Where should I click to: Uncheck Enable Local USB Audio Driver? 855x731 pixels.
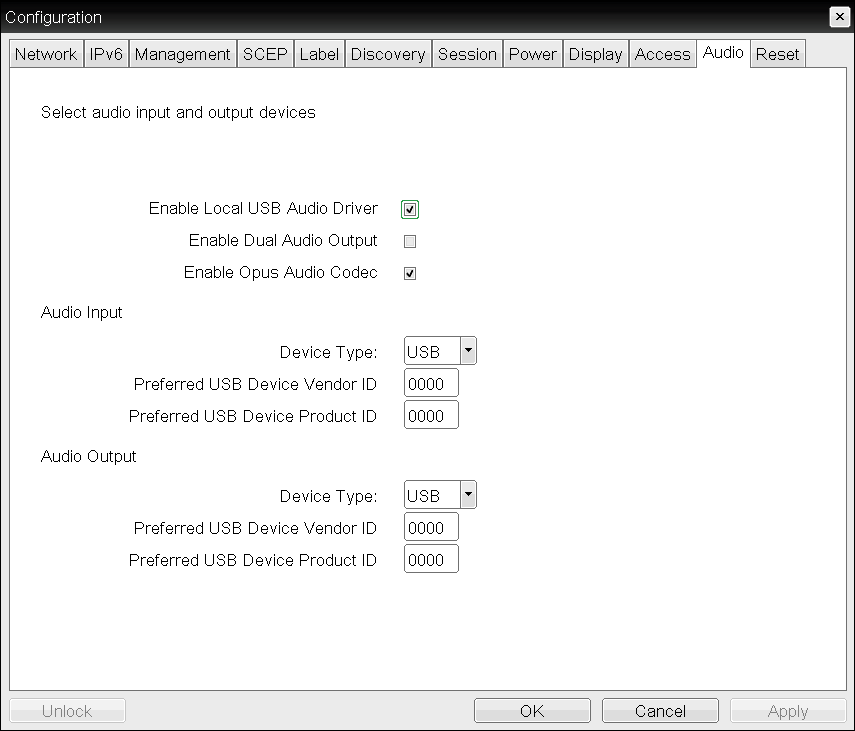tap(410, 209)
